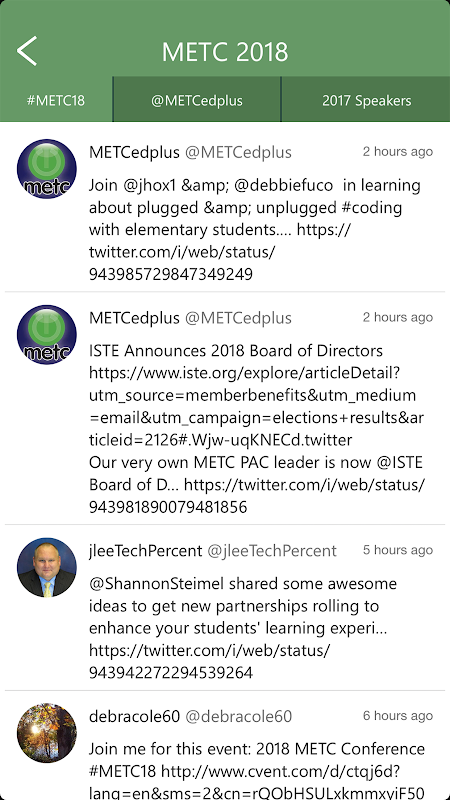Select the jleeTechPercent tweet about partnerships
Screen dimensions: 450x800
point(225,608)
